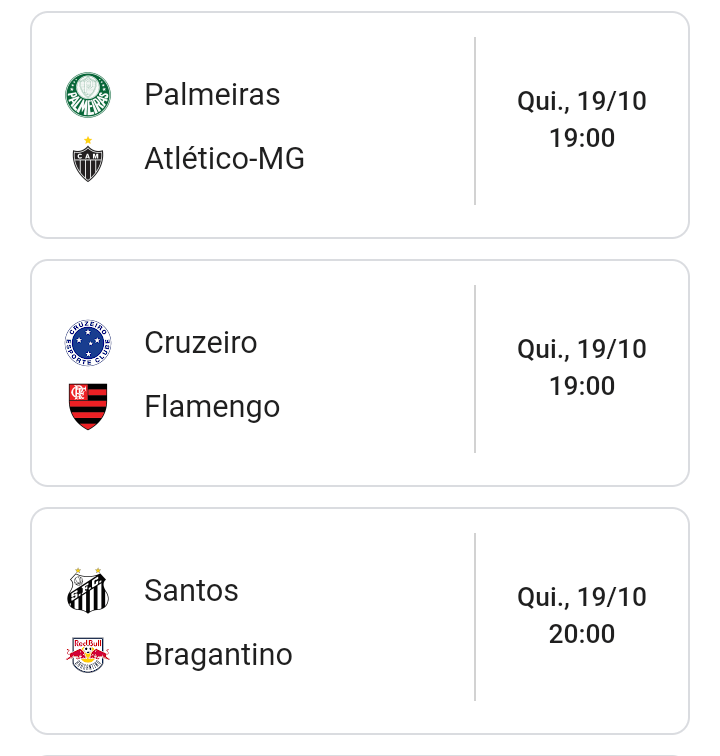Click the Palmeiras club crest
Viewport: 720px width, 756px height.
[x=88, y=95]
